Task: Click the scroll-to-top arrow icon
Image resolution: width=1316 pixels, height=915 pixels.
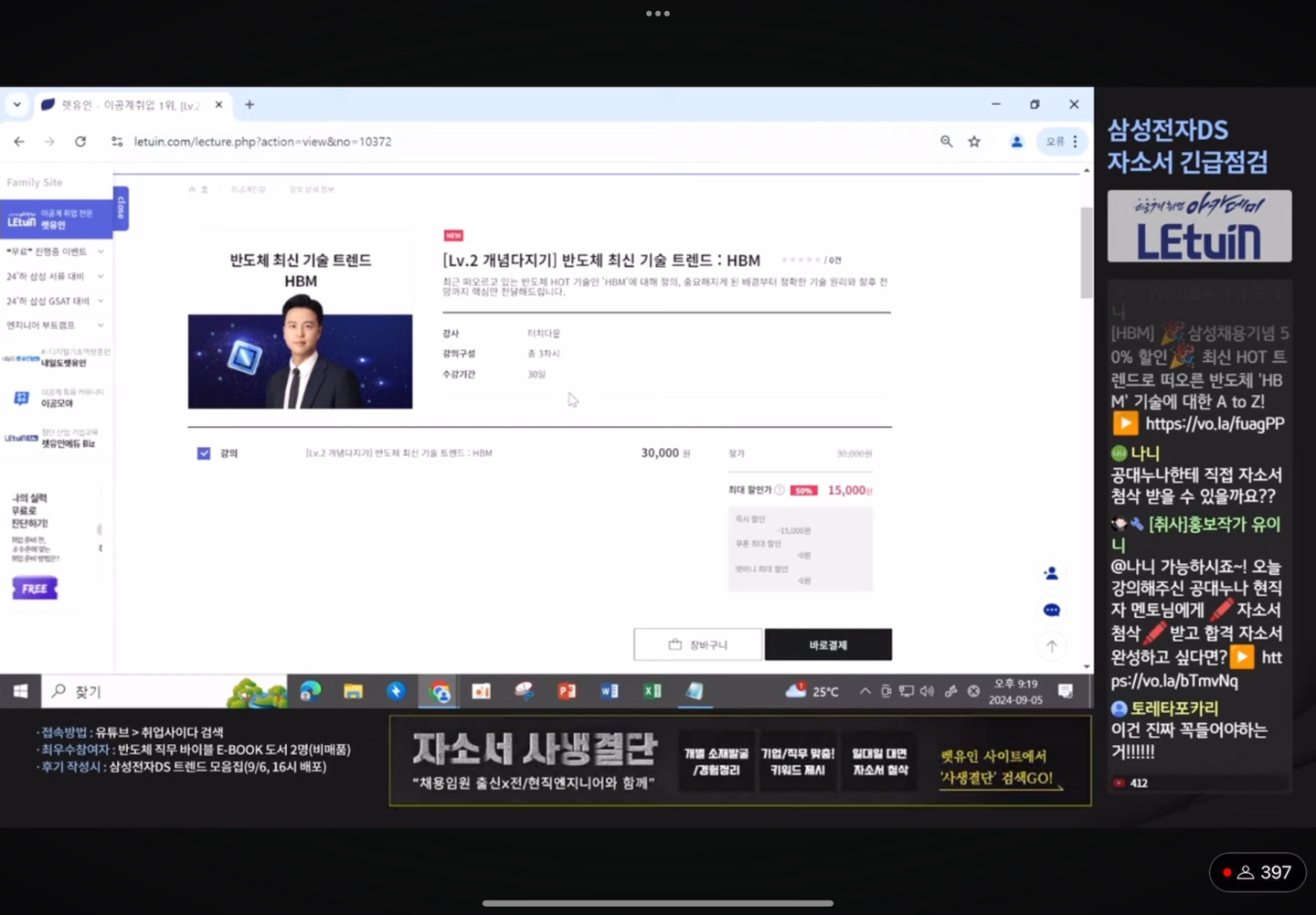Action: coord(1051,646)
